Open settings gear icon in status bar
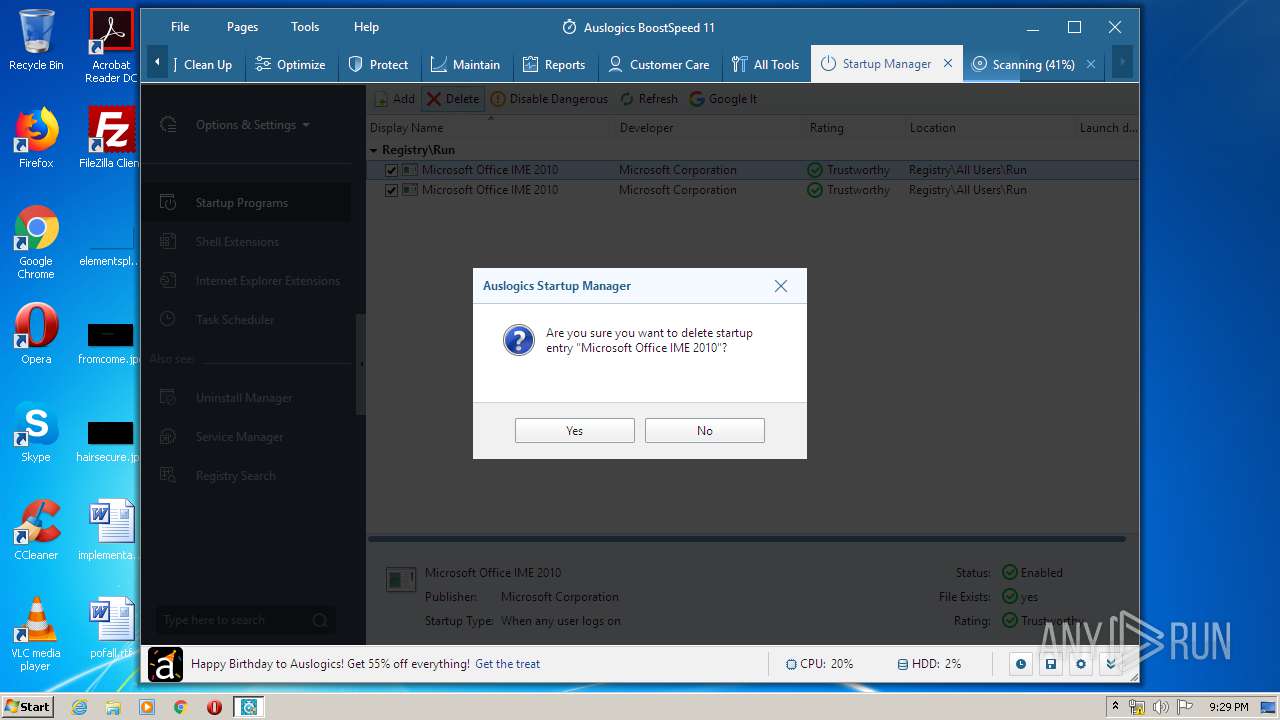 coord(1081,664)
